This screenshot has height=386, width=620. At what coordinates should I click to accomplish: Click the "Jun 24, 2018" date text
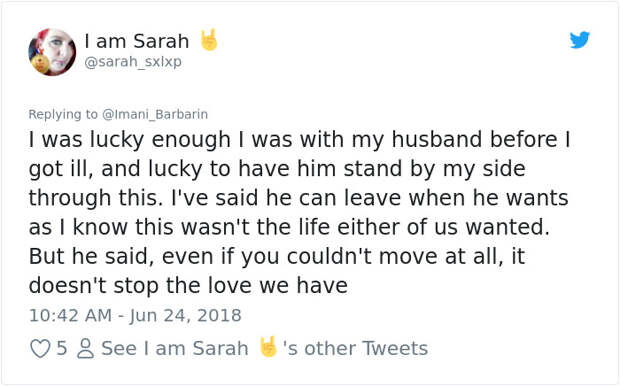click(185, 316)
